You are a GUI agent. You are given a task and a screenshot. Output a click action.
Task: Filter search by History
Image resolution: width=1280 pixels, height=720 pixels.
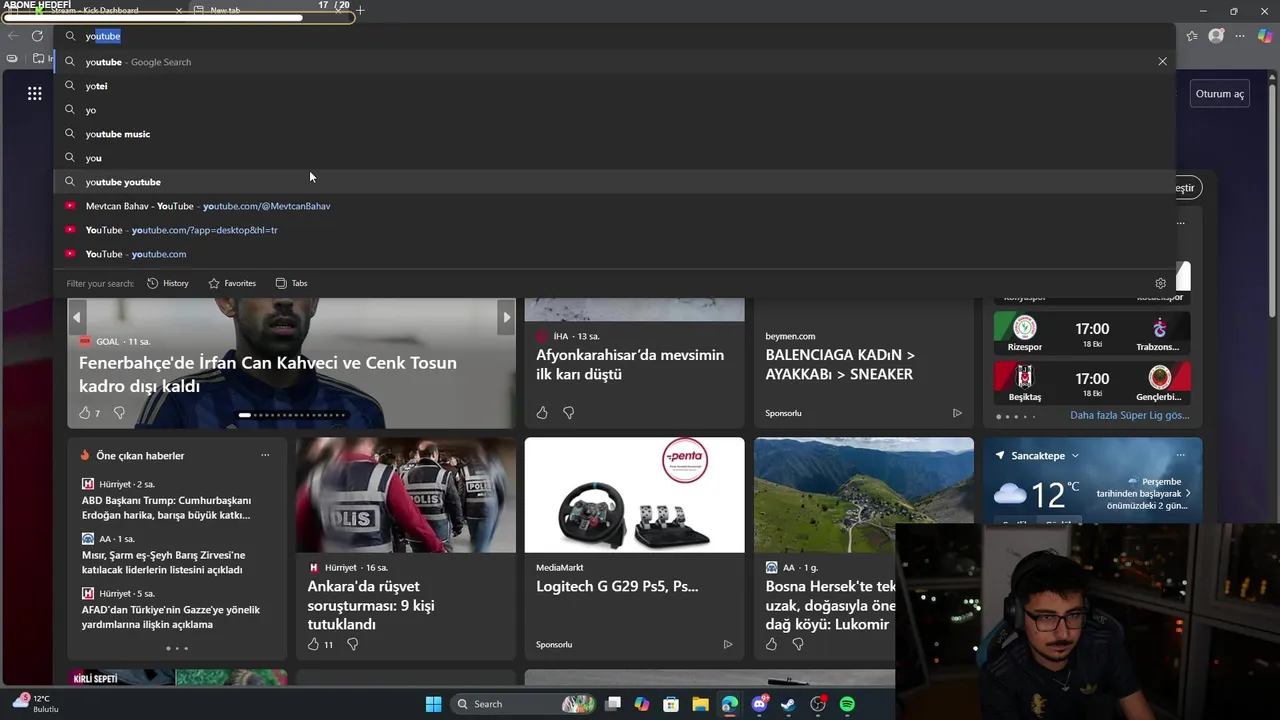click(x=167, y=283)
